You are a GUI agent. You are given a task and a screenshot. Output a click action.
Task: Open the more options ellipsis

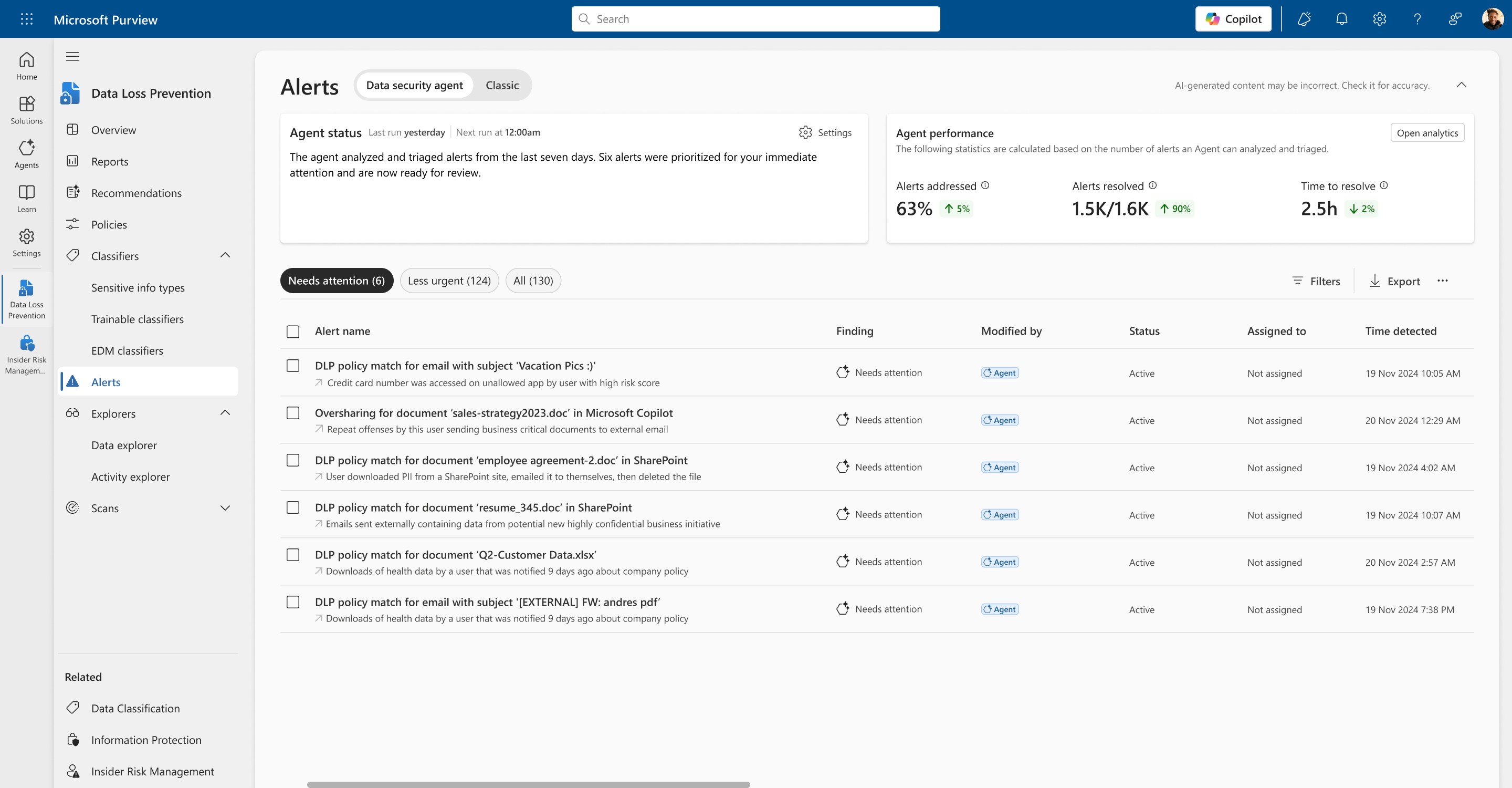click(1443, 281)
